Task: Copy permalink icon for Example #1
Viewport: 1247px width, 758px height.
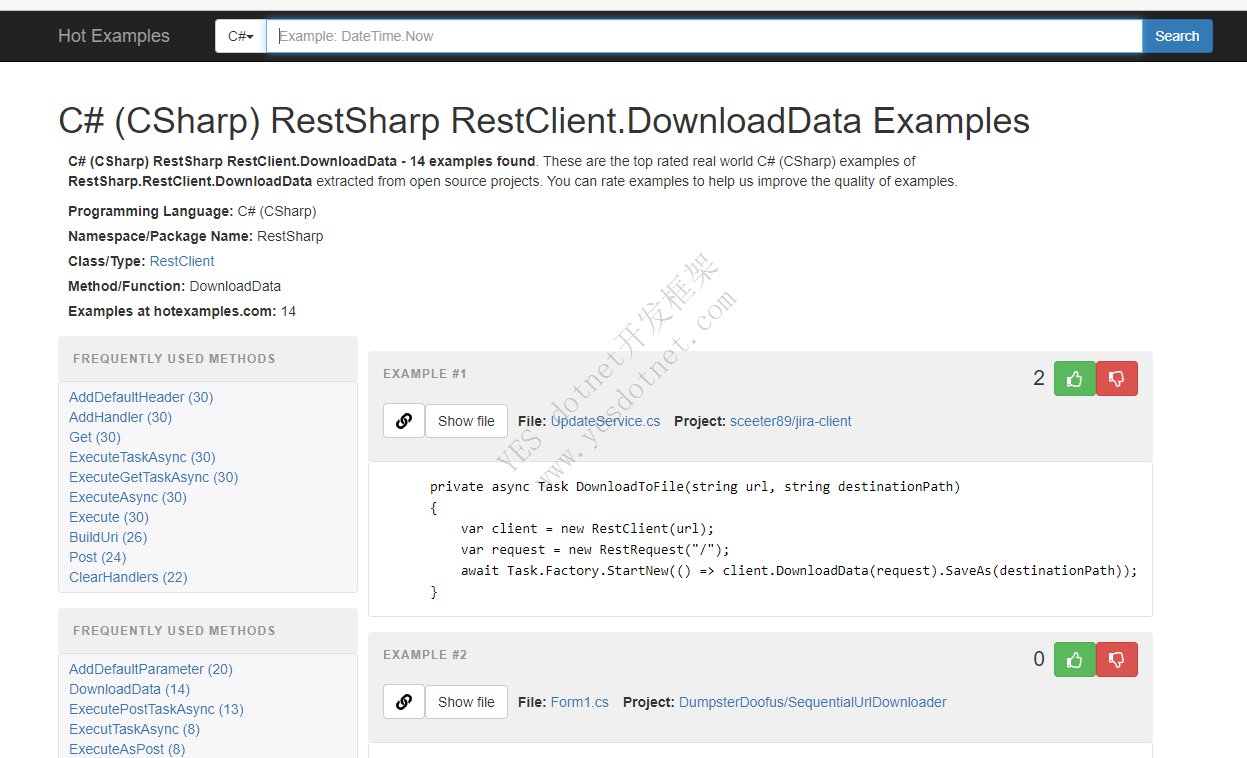Action: [x=404, y=421]
